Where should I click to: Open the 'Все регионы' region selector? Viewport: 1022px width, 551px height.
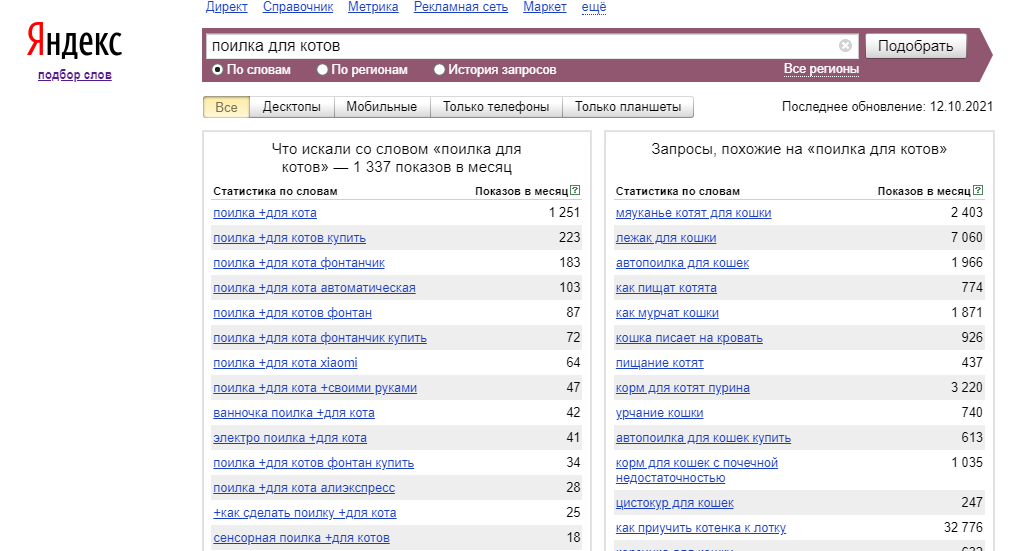tap(821, 69)
